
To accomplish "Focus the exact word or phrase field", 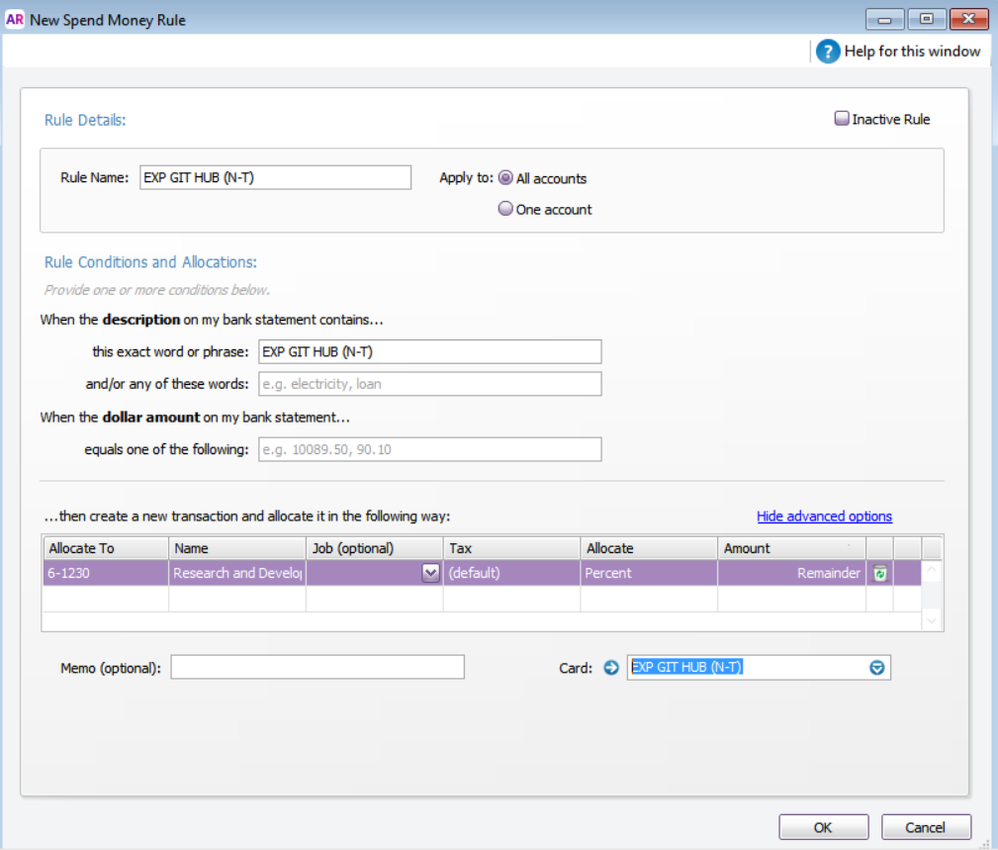I will click(430, 351).
